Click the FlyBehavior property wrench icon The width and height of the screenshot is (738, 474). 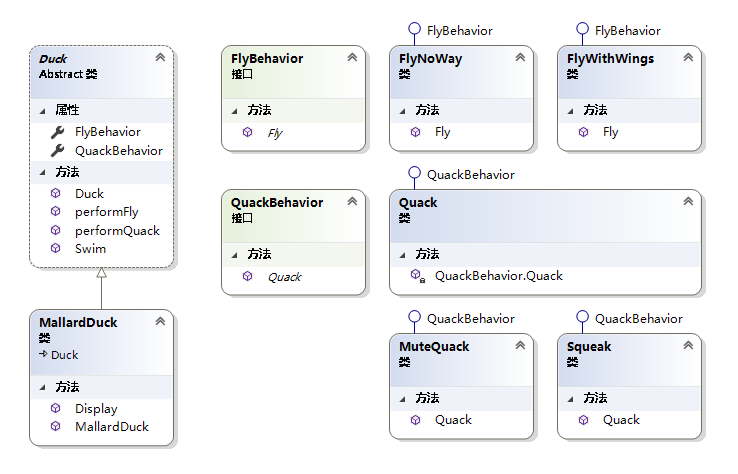click(x=57, y=131)
